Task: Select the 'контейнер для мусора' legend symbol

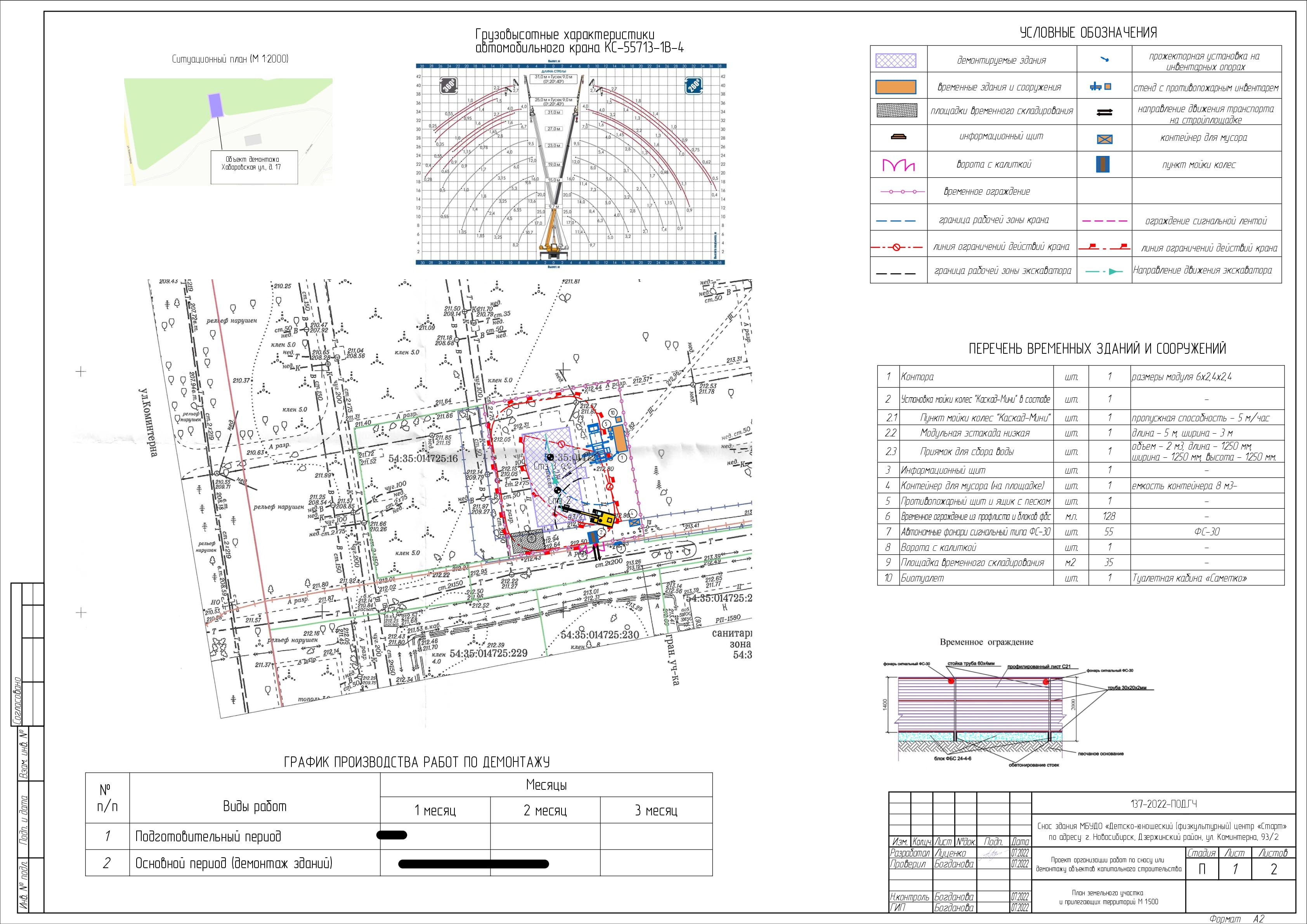Action: click(1104, 139)
